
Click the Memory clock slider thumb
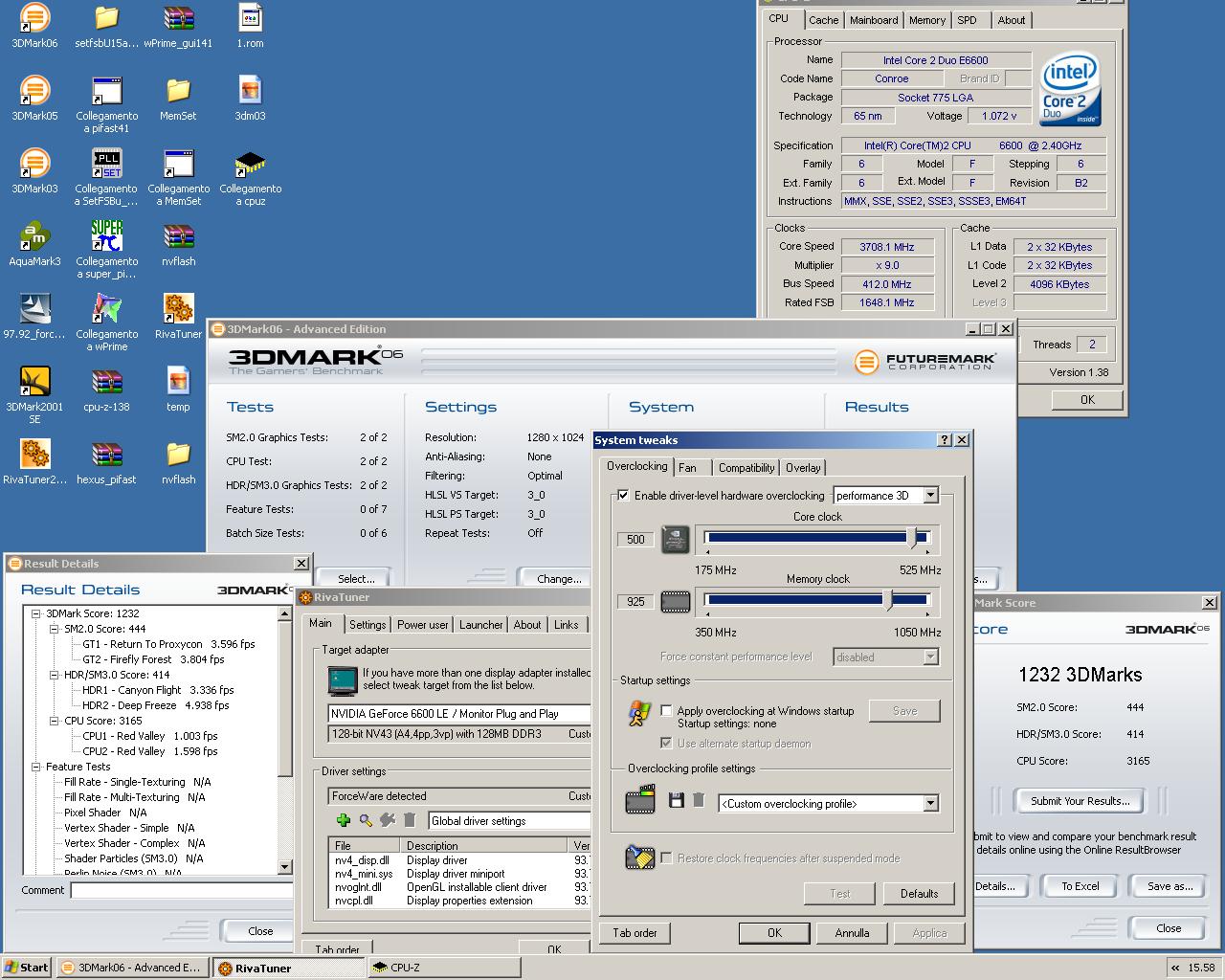click(x=889, y=601)
